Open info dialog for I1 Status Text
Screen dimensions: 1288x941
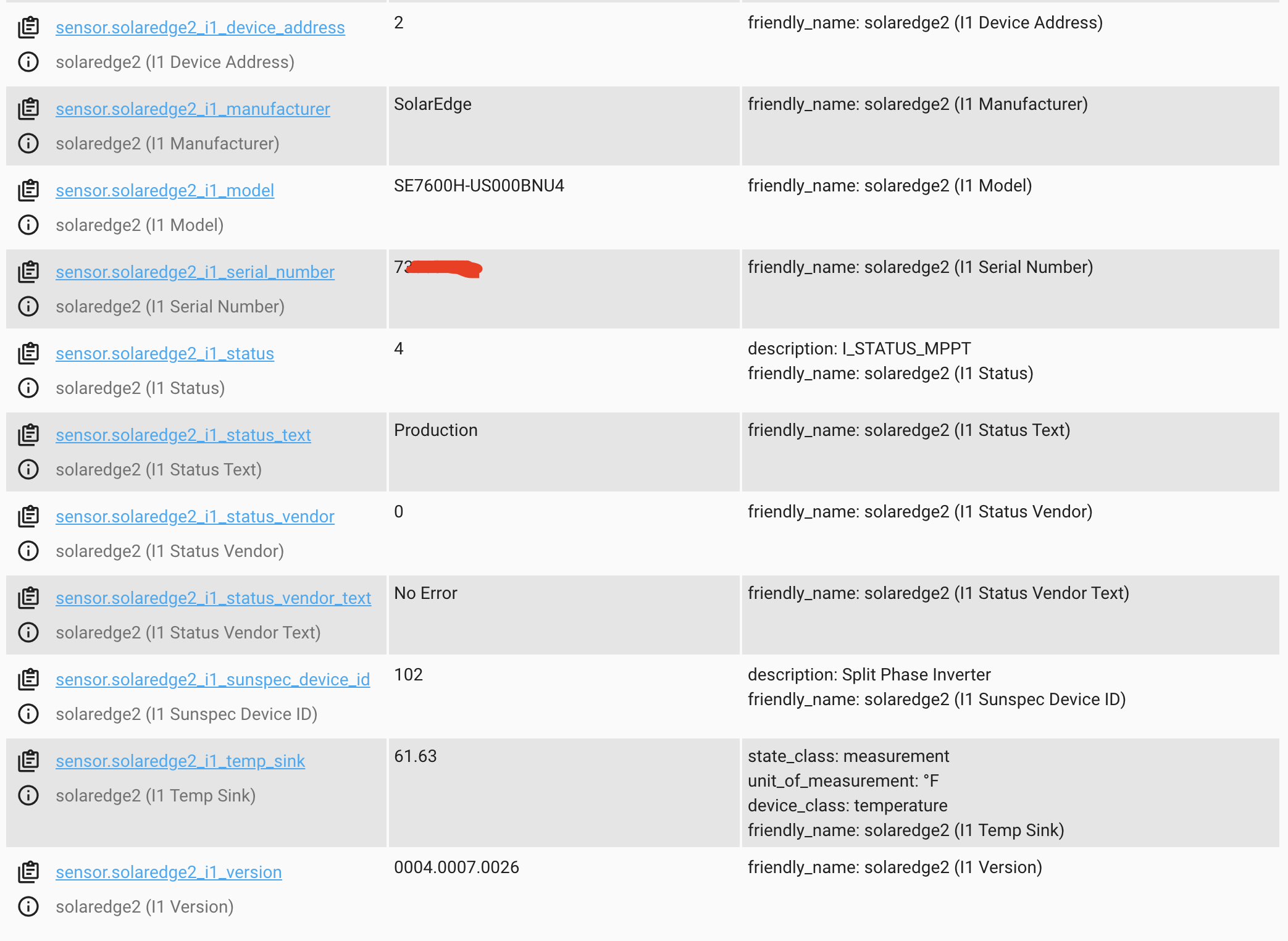point(28,469)
